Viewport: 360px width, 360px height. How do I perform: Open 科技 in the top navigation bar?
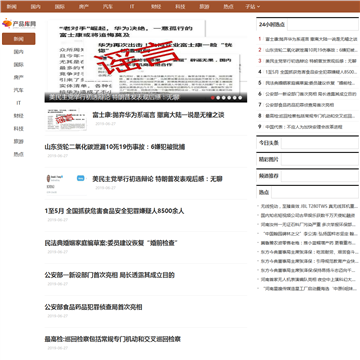pos(180,6)
